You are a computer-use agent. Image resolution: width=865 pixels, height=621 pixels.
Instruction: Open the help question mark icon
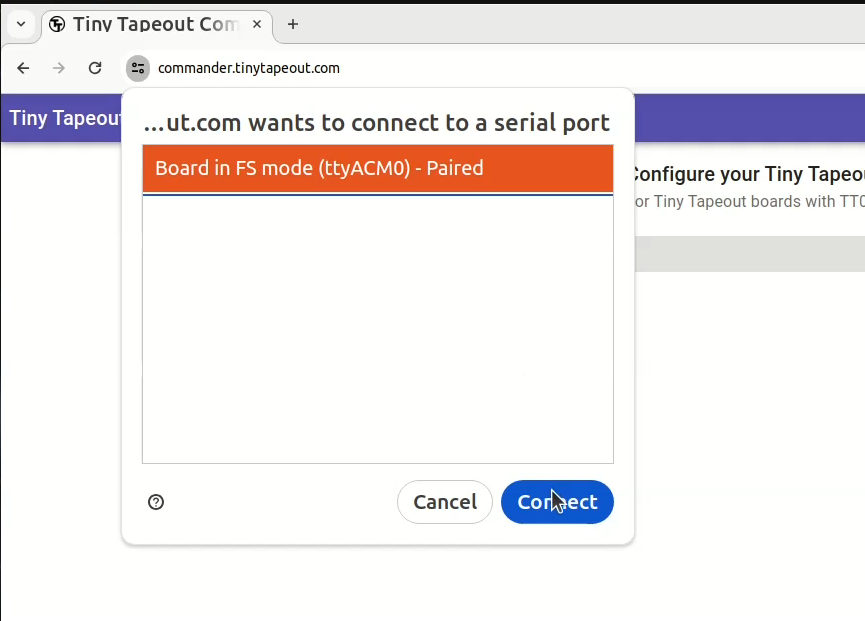click(156, 502)
